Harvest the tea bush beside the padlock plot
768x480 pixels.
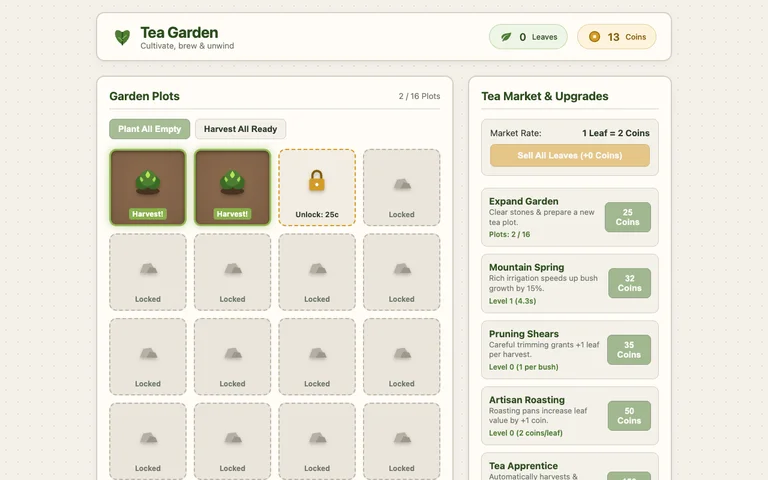(x=232, y=187)
